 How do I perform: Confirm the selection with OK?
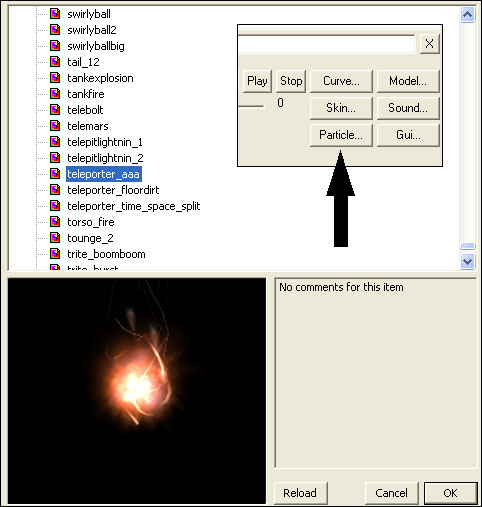(450, 493)
